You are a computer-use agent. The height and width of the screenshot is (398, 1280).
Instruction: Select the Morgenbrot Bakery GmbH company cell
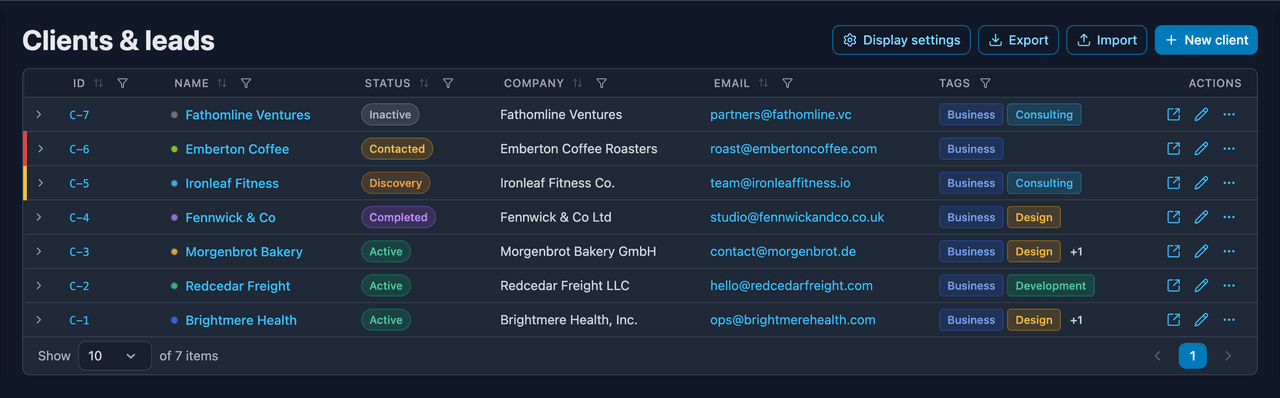coord(578,252)
